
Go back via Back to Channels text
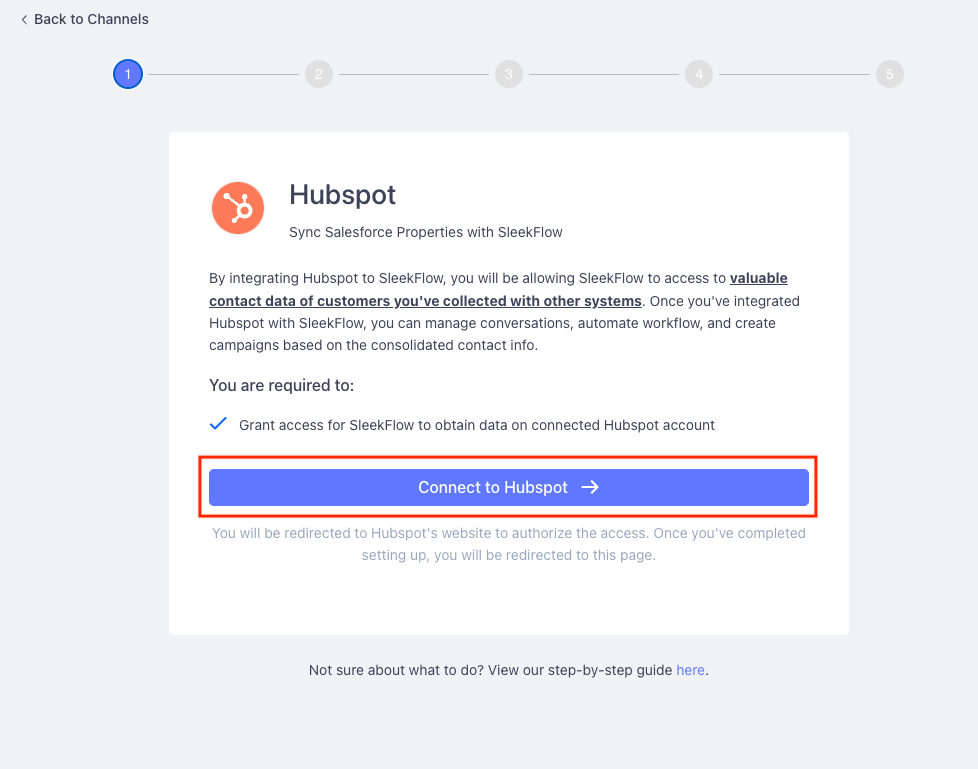coord(91,19)
